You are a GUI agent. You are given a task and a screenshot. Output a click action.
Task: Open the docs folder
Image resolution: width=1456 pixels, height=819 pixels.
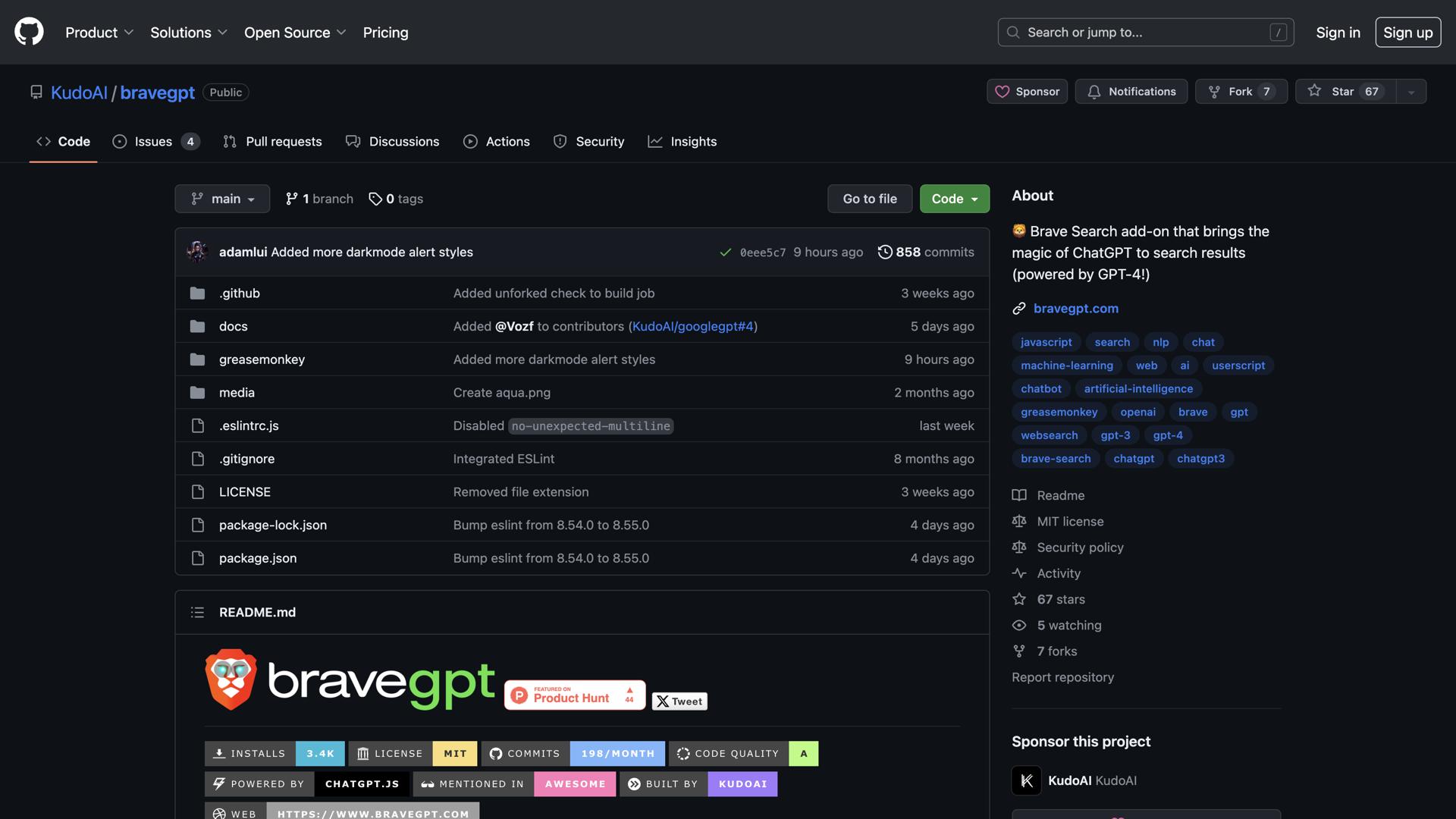233,326
